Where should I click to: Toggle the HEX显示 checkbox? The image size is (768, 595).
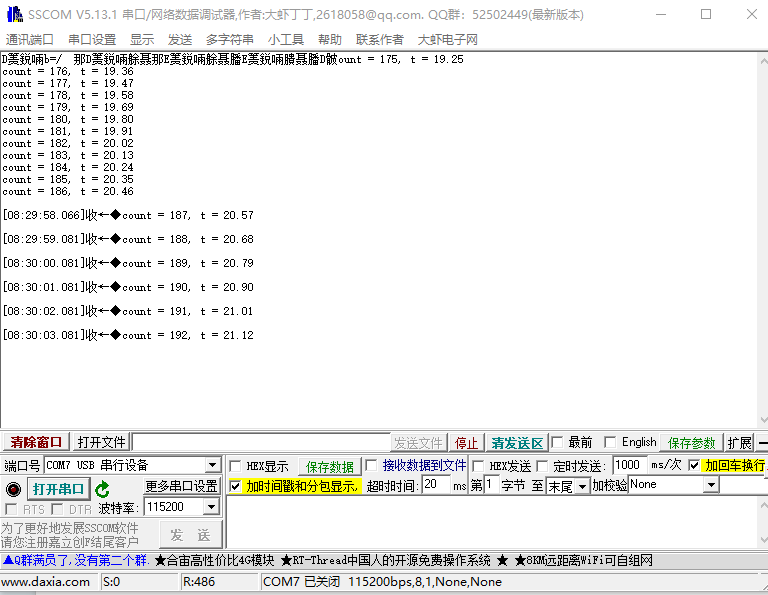coord(235,466)
